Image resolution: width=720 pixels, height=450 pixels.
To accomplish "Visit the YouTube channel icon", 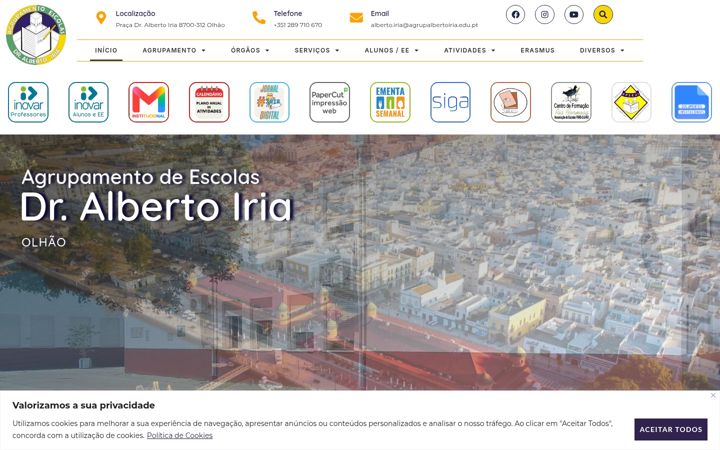I will point(574,15).
